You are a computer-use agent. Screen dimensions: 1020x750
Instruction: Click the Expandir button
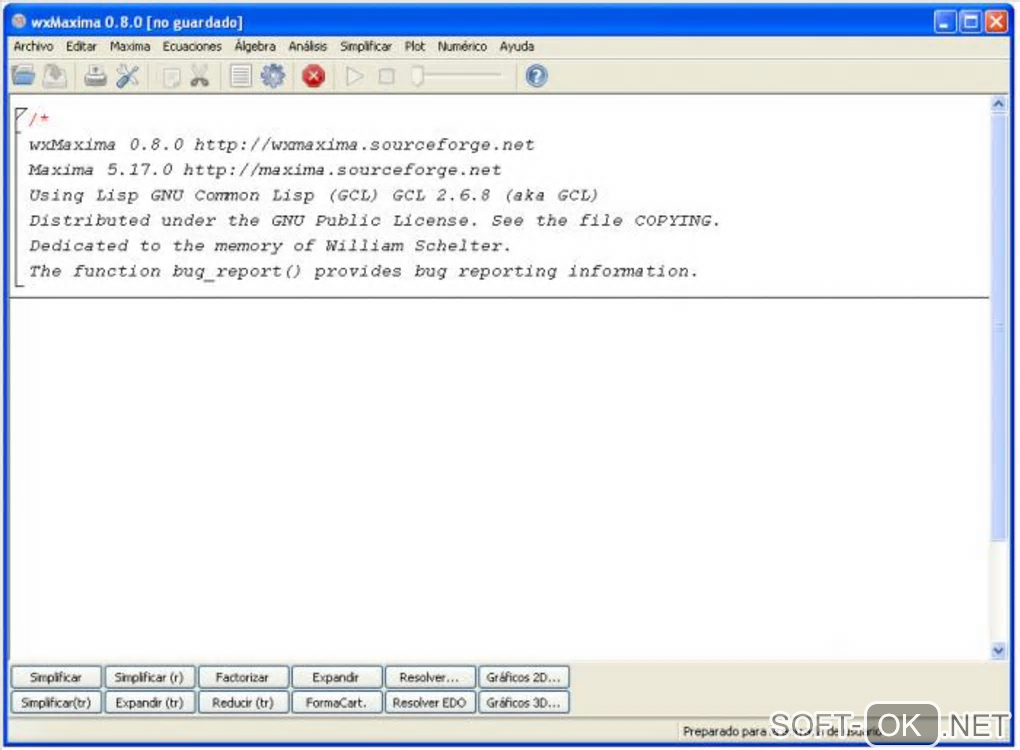336,677
